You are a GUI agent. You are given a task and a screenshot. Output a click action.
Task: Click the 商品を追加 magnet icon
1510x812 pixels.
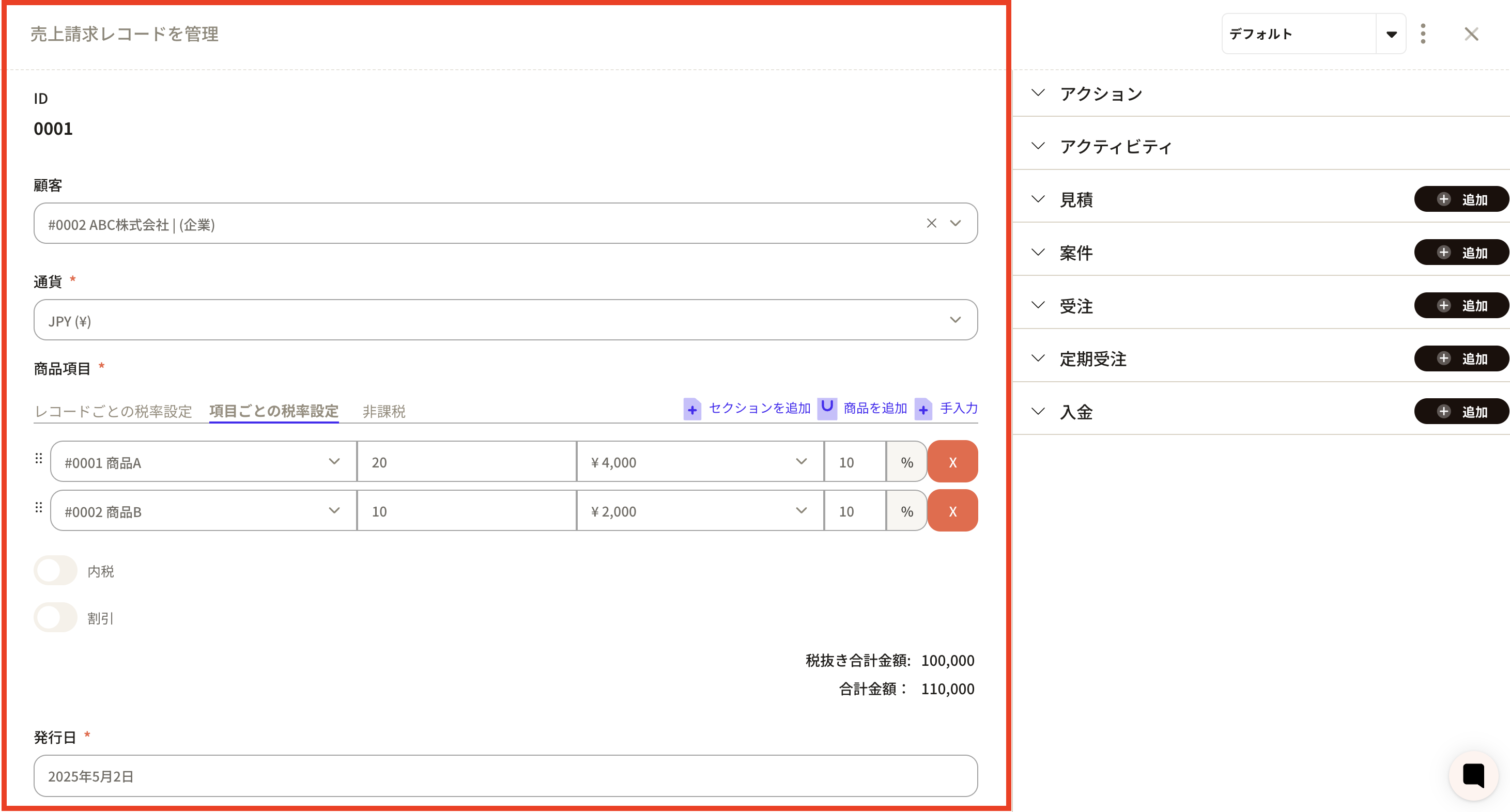tap(826, 408)
